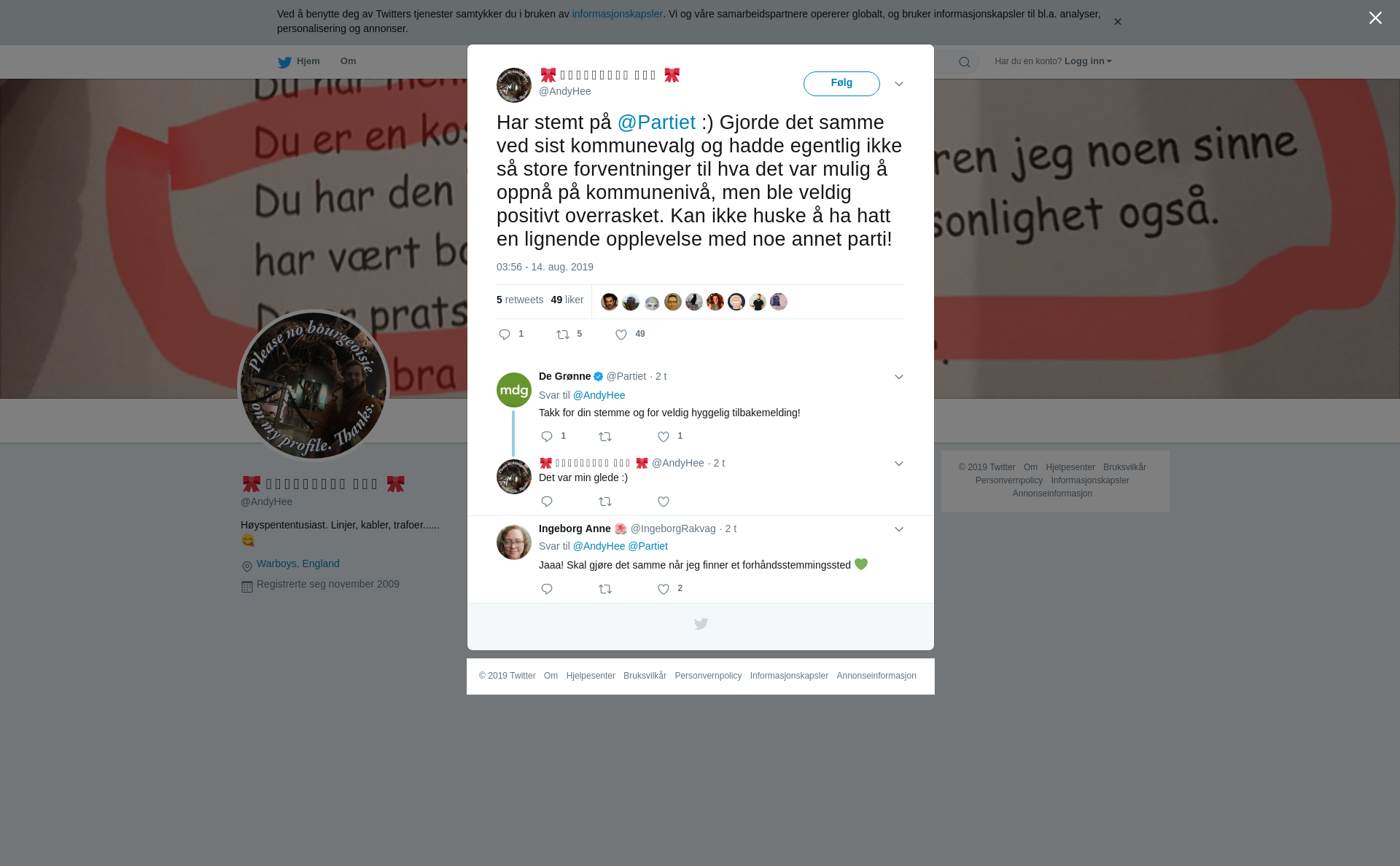Open the mdg avatar of De Grønne
The image size is (1400, 866).
[514, 390]
